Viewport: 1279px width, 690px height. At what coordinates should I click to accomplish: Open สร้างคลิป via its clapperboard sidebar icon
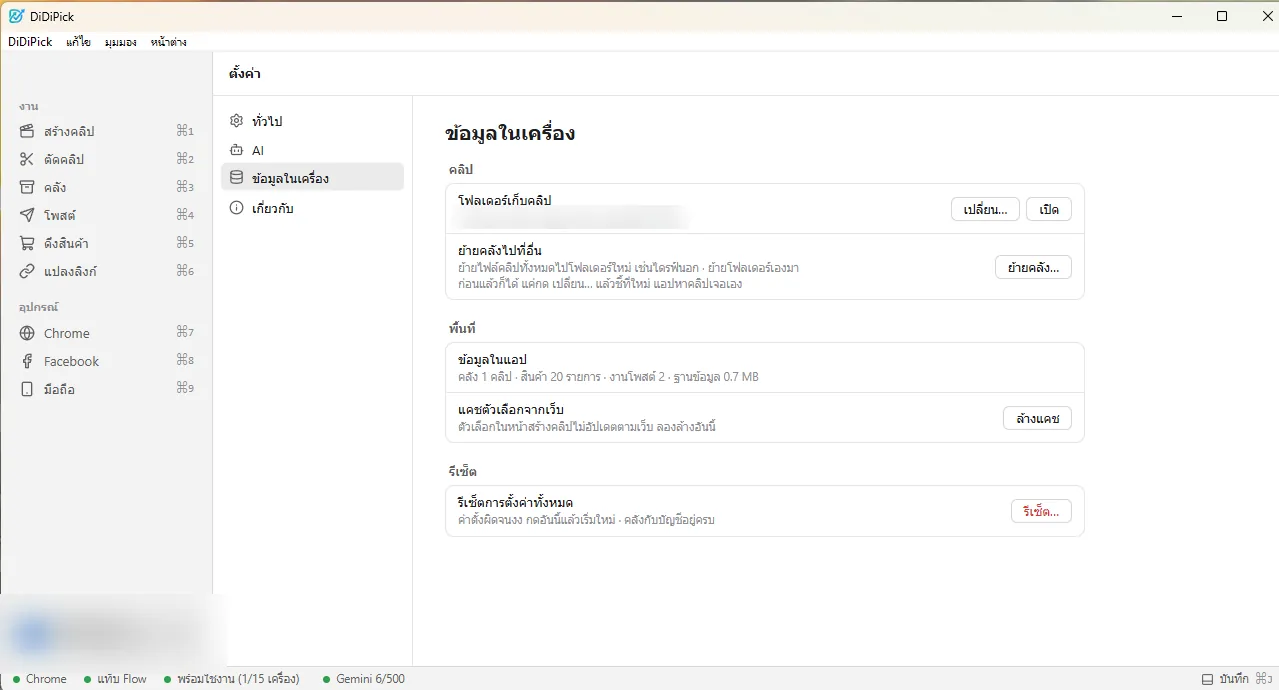[x=27, y=131]
